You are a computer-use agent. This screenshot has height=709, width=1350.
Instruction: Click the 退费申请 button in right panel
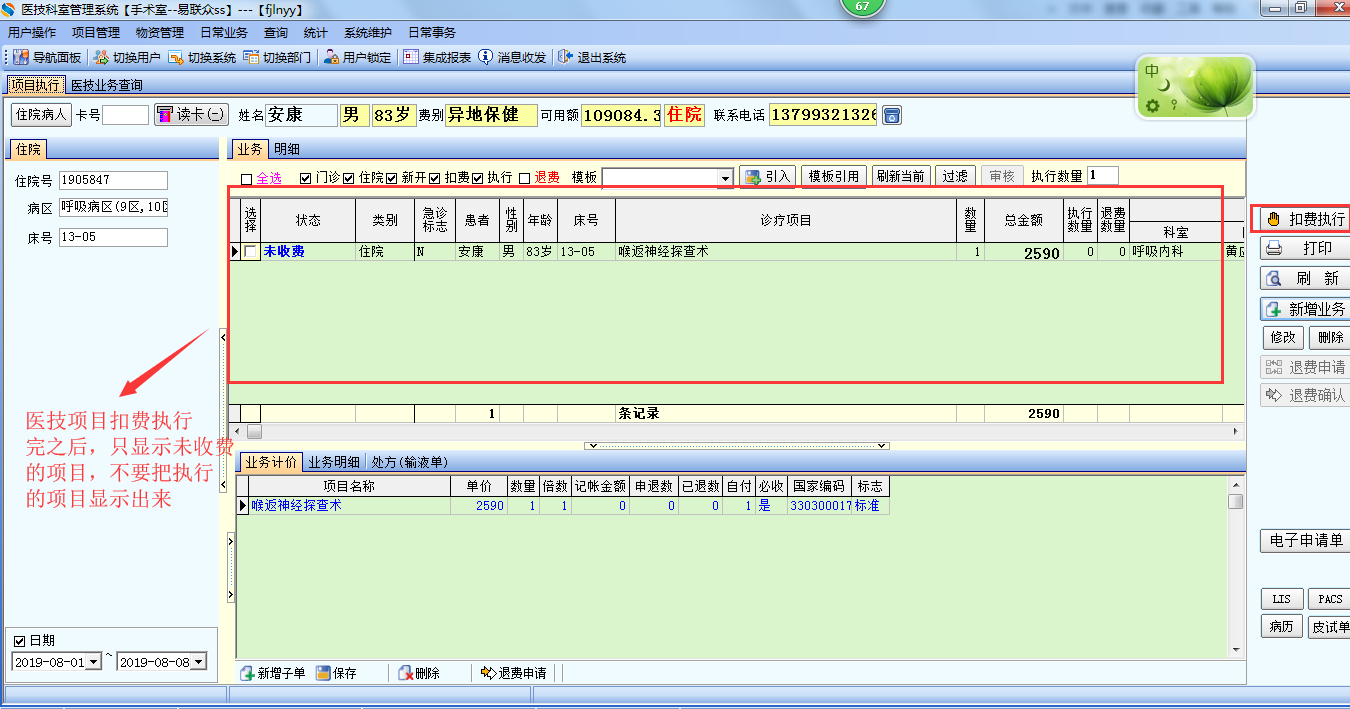click(1304, 367)
